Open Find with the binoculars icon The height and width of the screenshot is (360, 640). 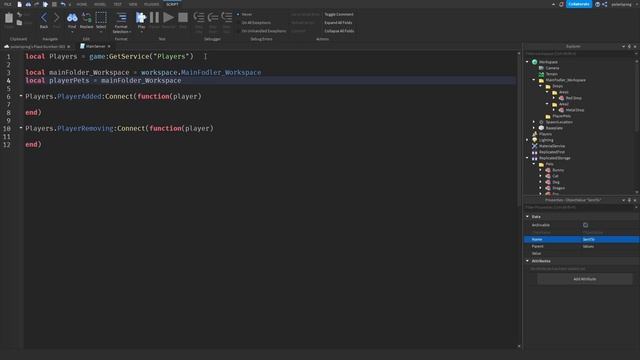72,18
